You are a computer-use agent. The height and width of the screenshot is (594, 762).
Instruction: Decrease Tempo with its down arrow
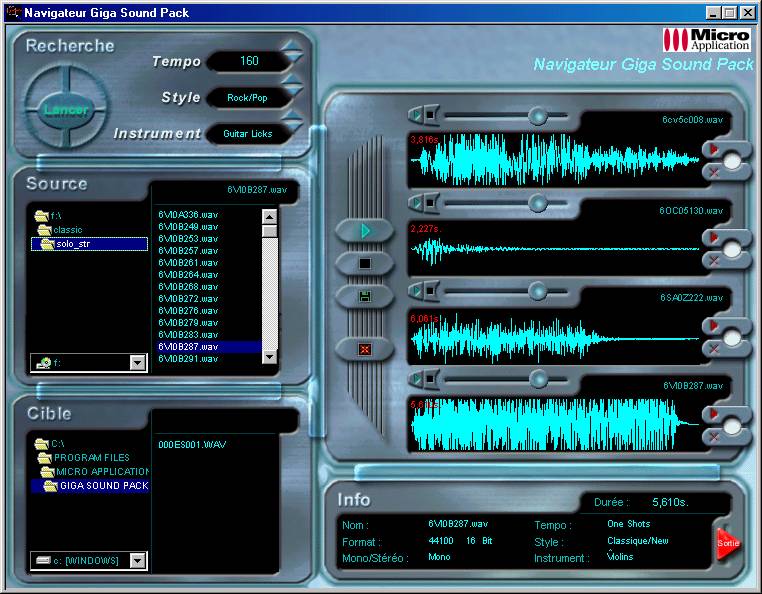[293, 59]
